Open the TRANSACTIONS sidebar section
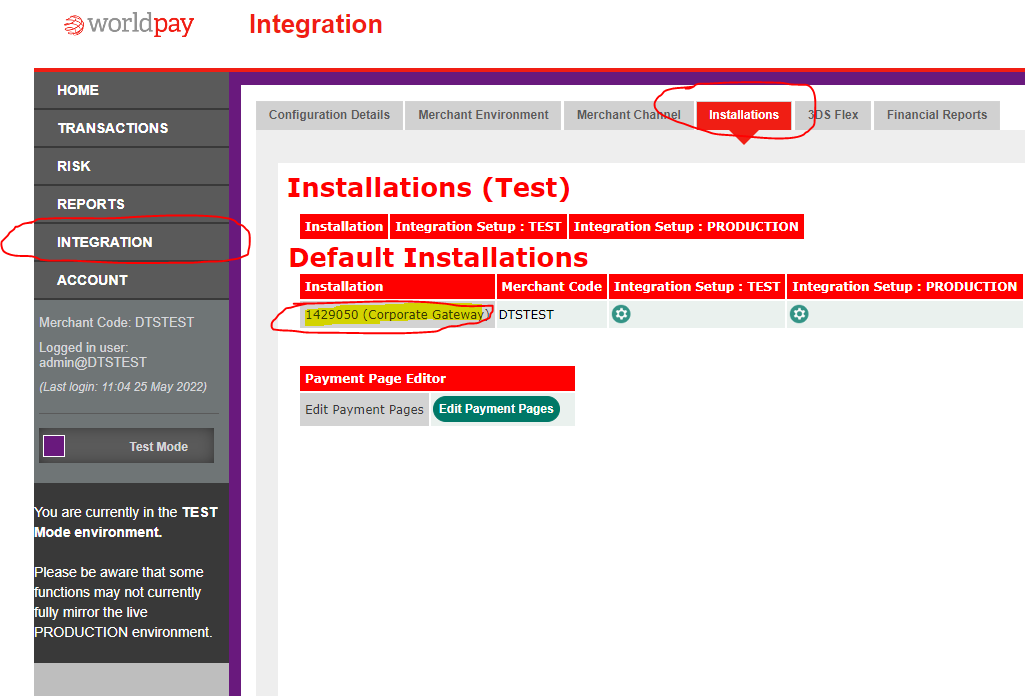The image size is (1025, 696). click(131, 128)
